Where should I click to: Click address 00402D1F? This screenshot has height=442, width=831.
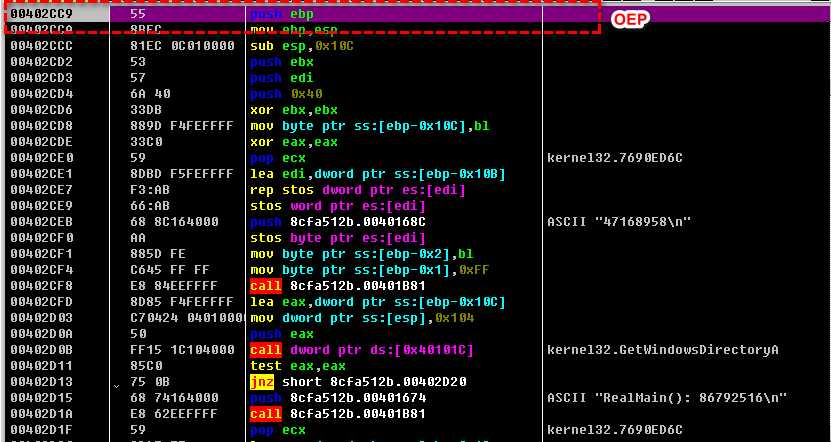pyautogui.click(x=41, y=430)
